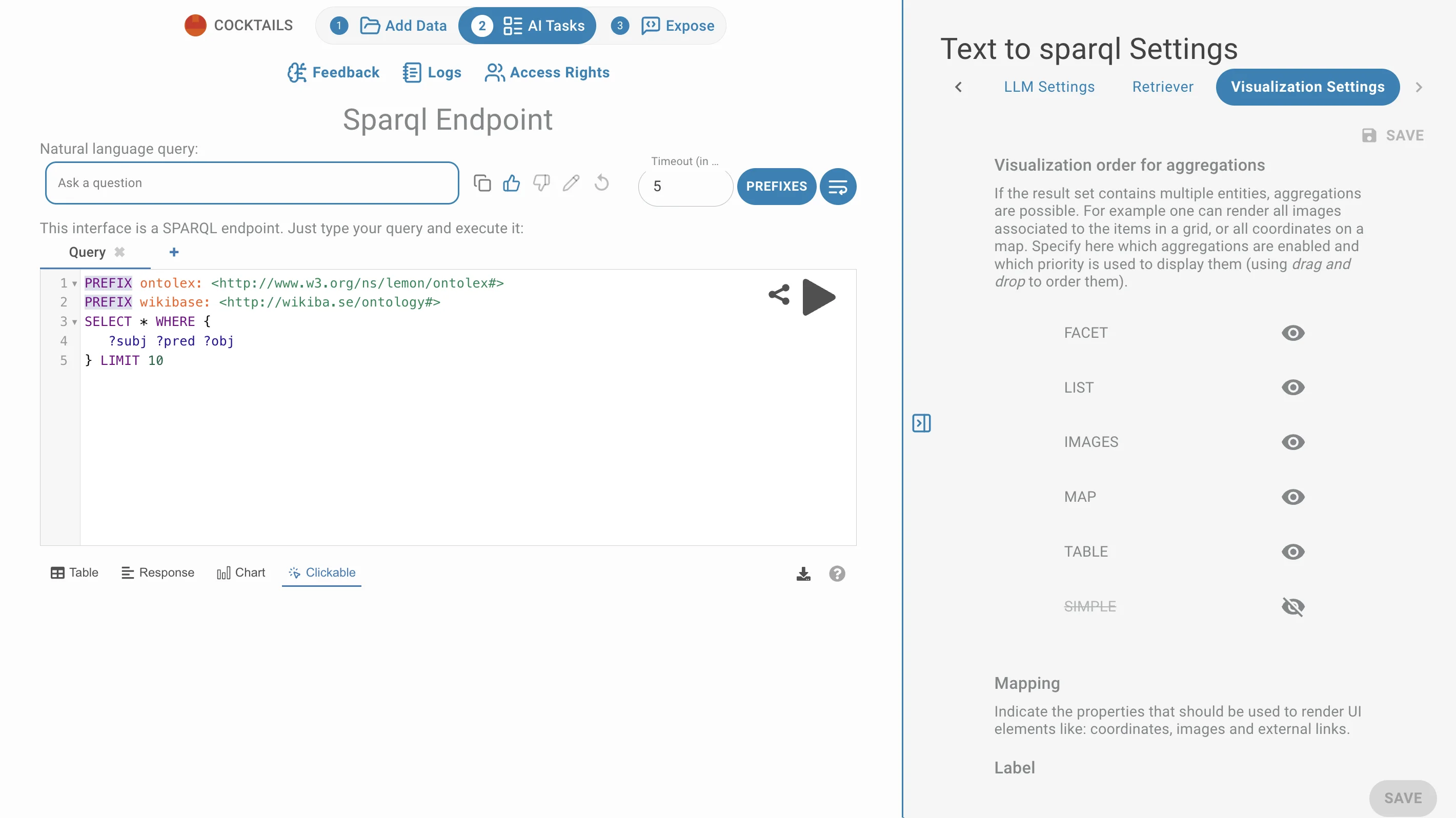Click the IMAGES aggregation item
The width and height of the screenshot is (1456, 818).
[1091, 442]
